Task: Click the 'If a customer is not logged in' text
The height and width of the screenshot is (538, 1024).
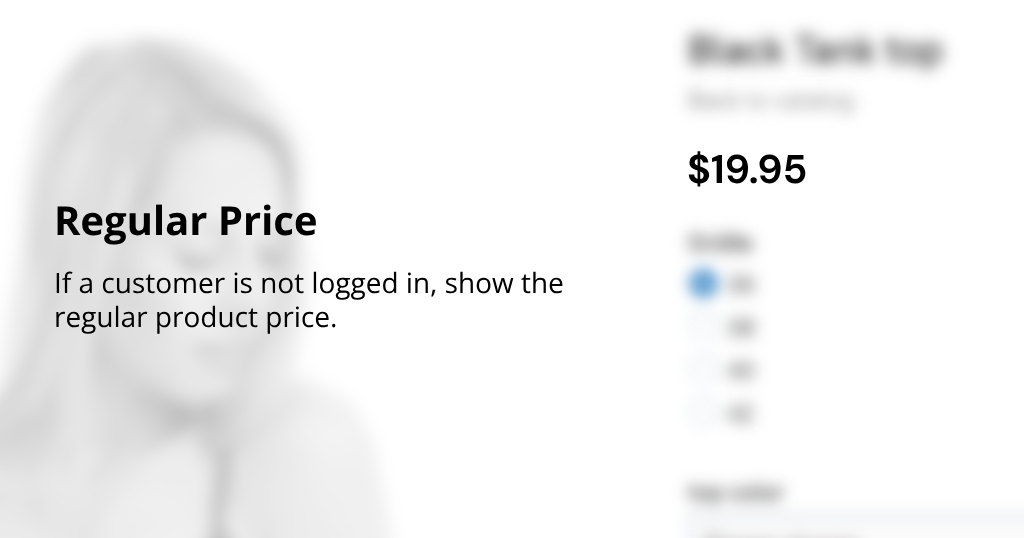Action: (x=308, y=284)
